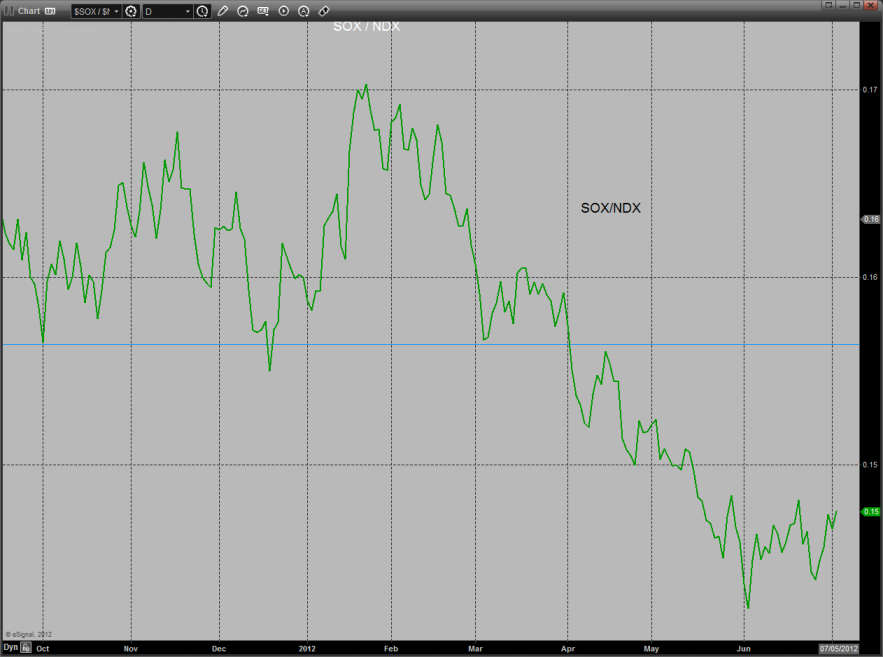Screen dimensions: 883x657
Task: Click the circular arrow studies icon
Action: tap(243, 11)
